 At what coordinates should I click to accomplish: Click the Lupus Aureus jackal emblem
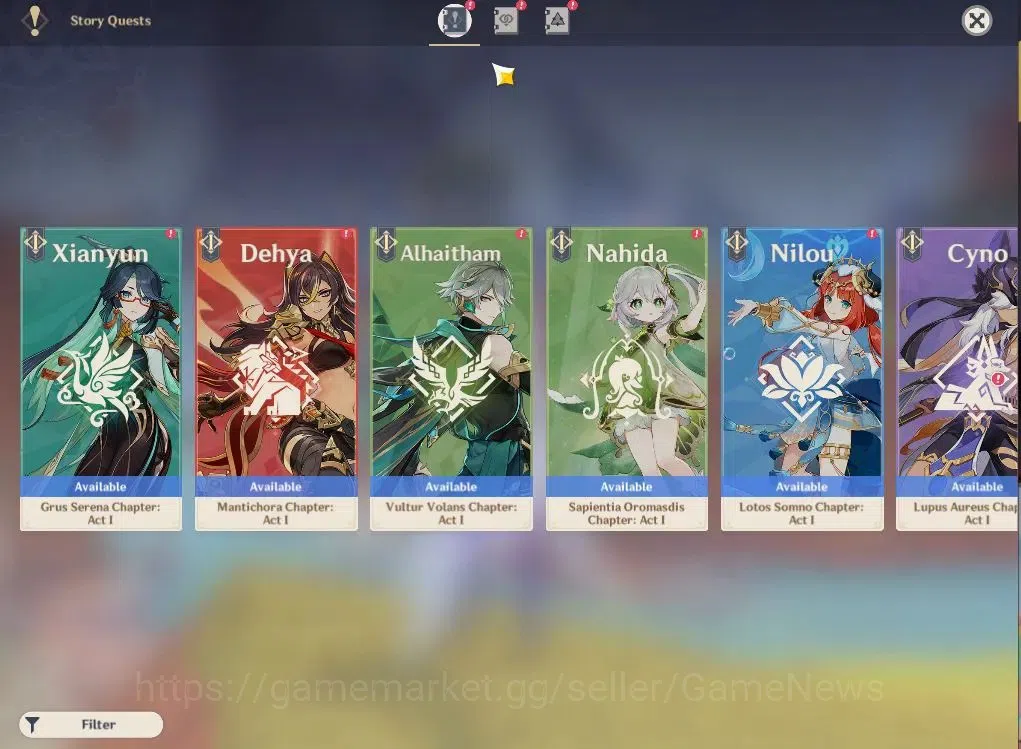(x=975, y=381)
